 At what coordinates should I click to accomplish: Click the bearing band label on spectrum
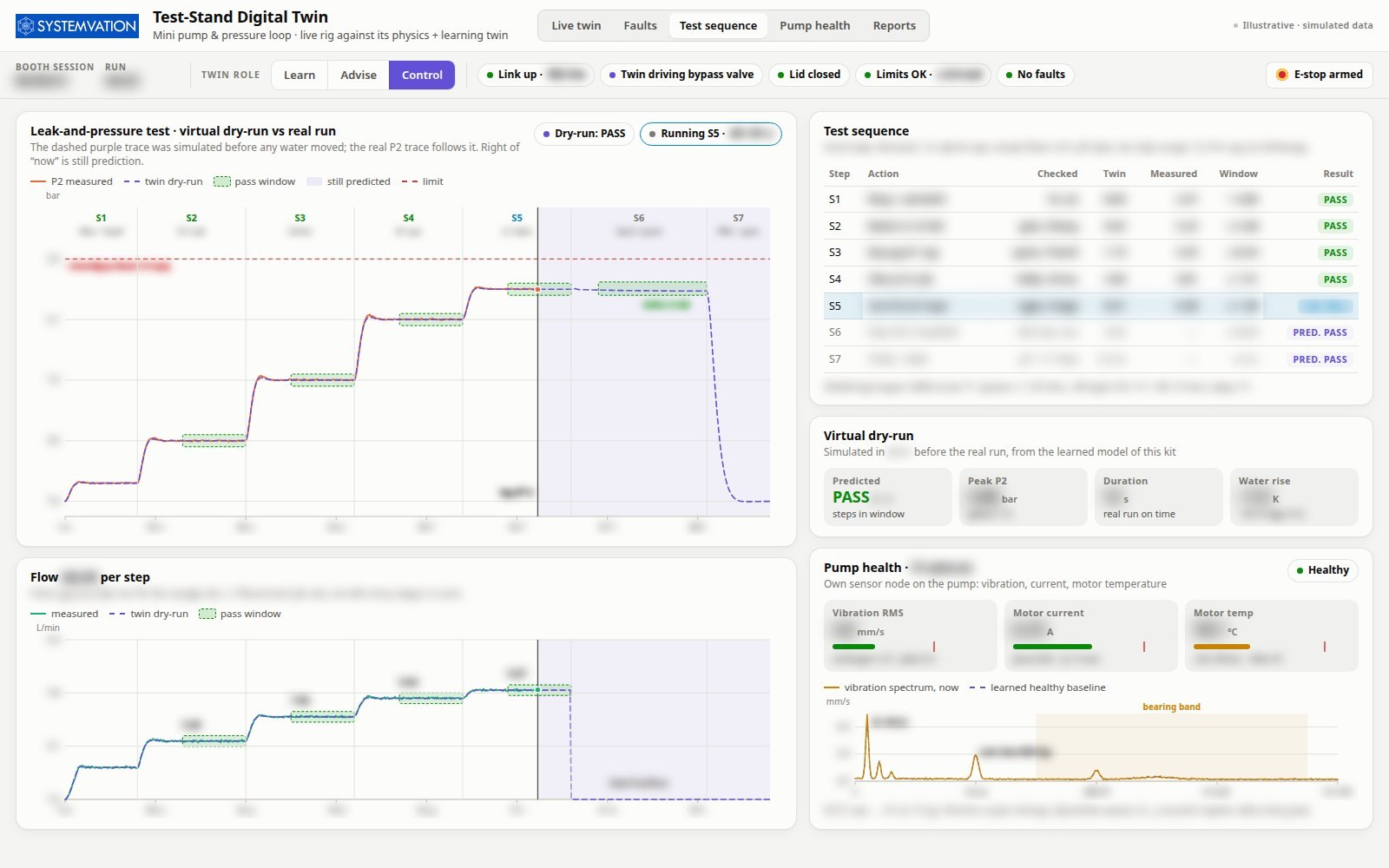click(1171, 707)
